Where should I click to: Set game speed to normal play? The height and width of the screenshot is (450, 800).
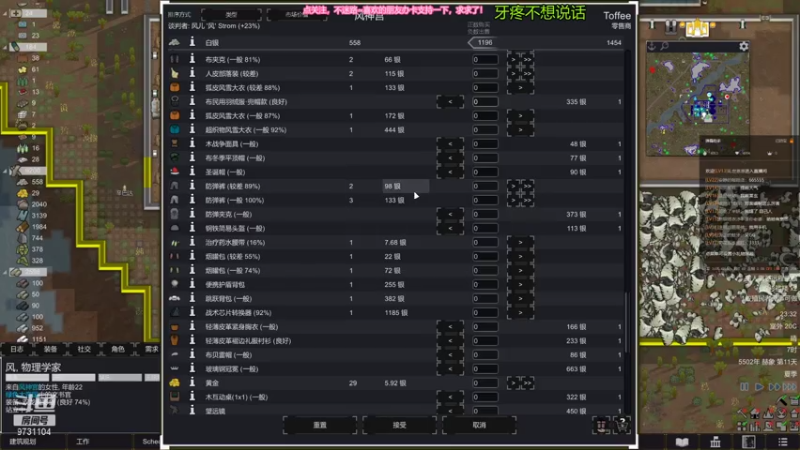(x=759, y=387)
